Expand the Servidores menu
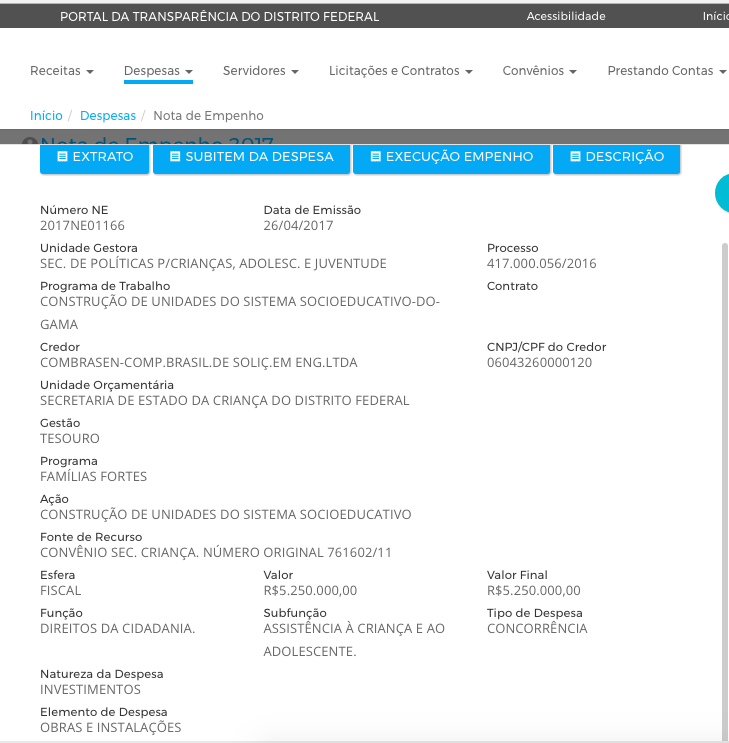The width and height of the screenshot is (729, 743). (x=261, y=71)
